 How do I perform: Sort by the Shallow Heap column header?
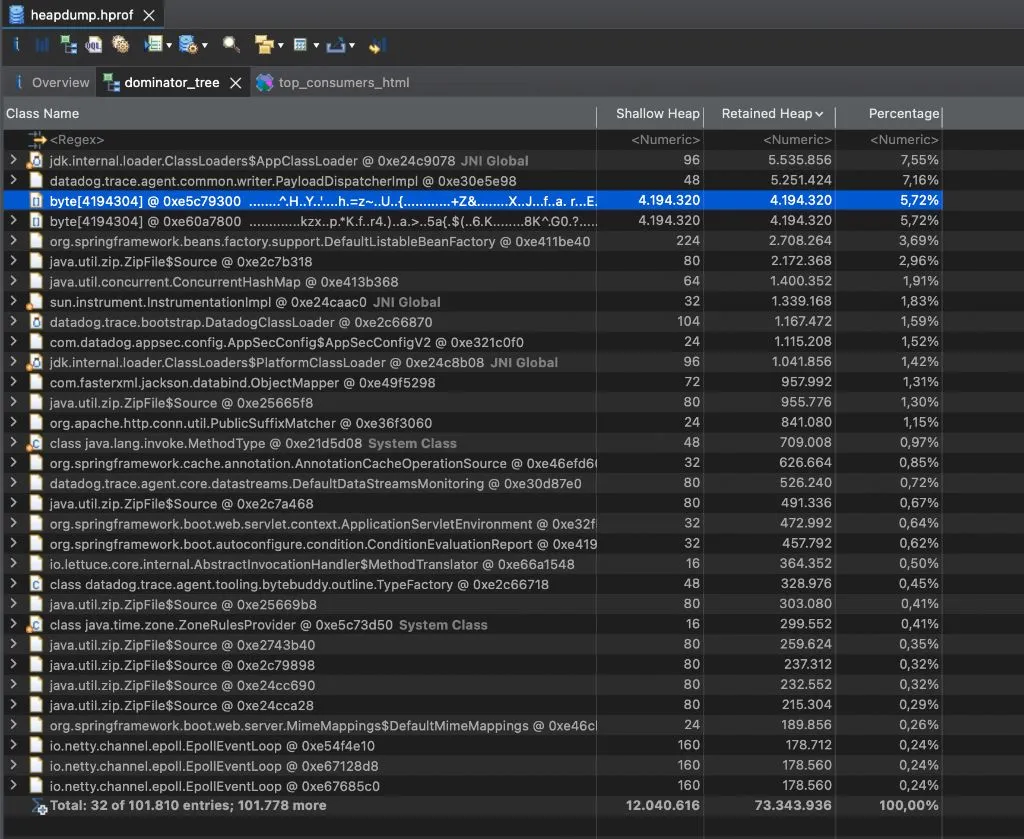(x=657, y=114)
